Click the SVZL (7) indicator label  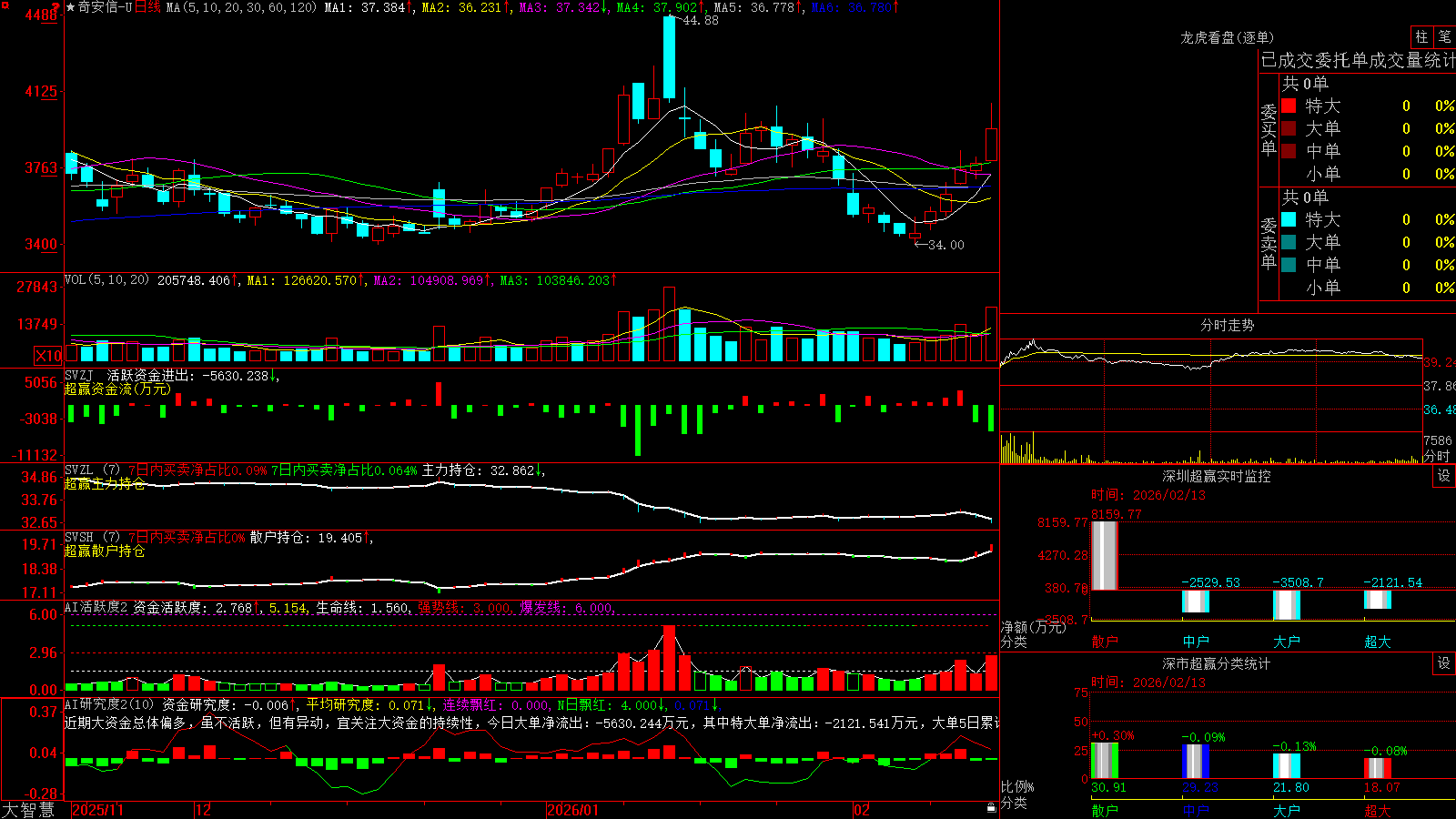click(92, 470)
